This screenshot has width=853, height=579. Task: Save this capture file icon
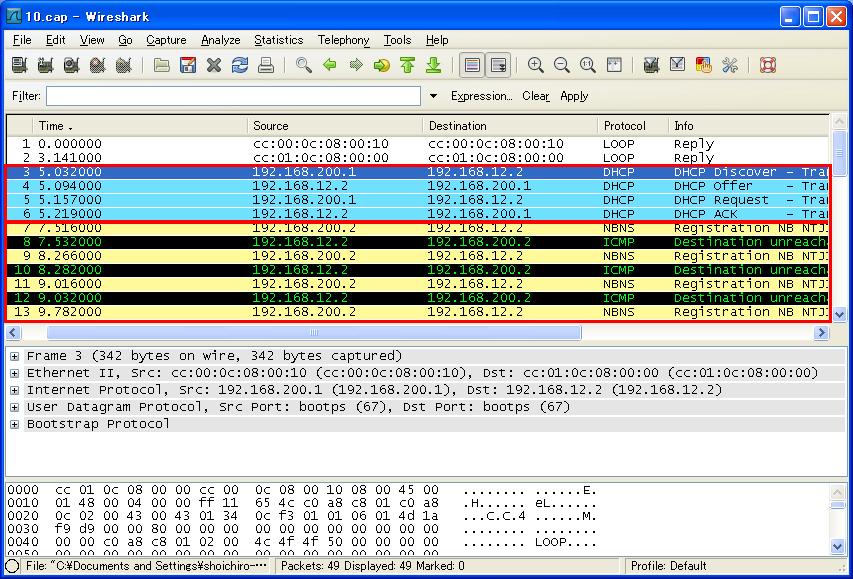pyautogui.click(x=188, y=65)
